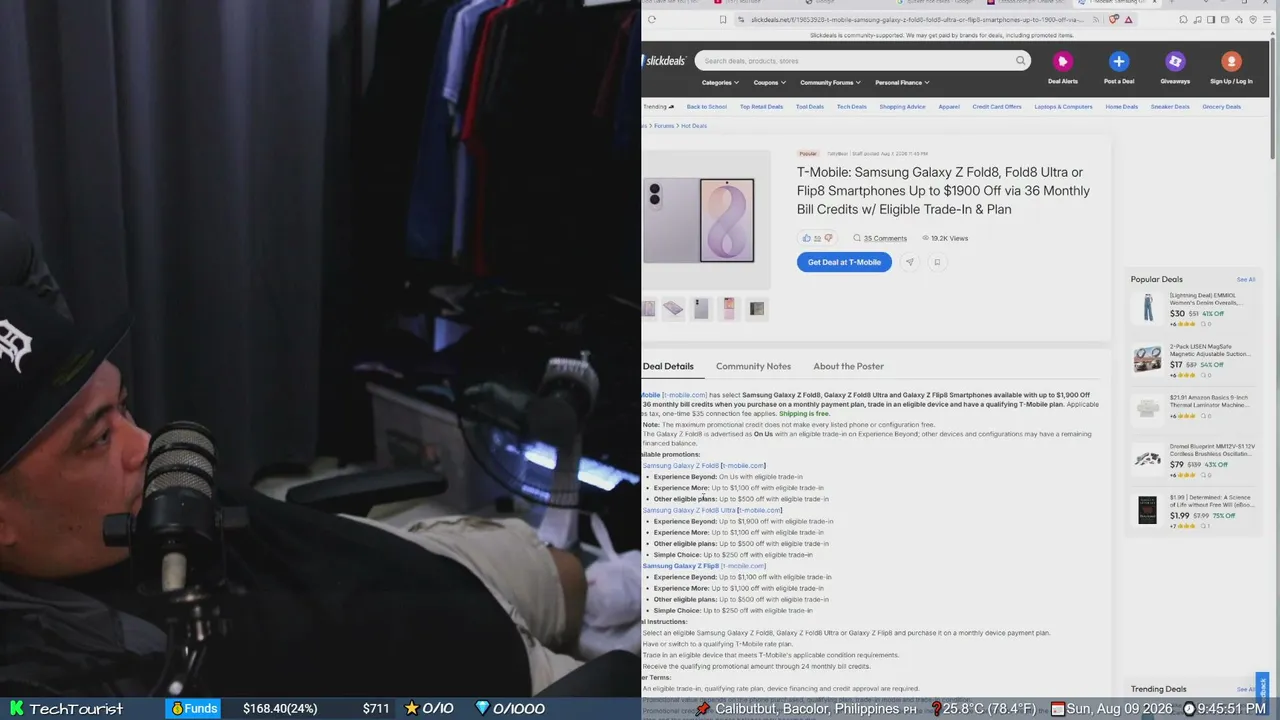Click the site settings icon before the URL
The height and width of the screenshot is (720, 1280).
click(741, 19)
